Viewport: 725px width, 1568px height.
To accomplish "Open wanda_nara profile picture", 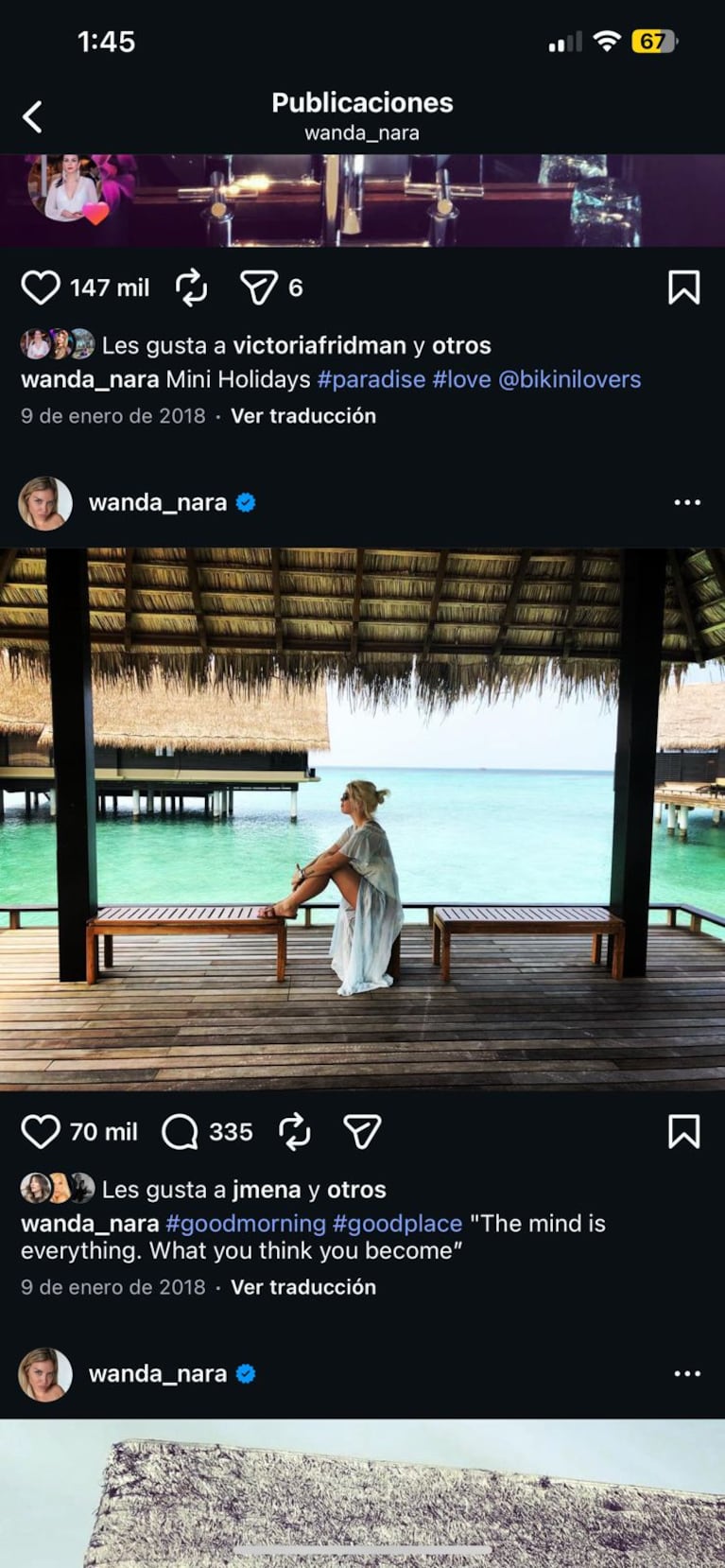I will (44, 502).
